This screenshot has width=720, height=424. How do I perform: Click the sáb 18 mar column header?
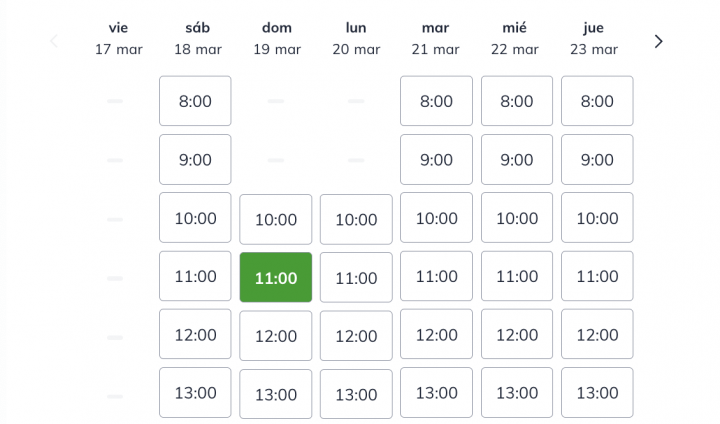[197, 38]
